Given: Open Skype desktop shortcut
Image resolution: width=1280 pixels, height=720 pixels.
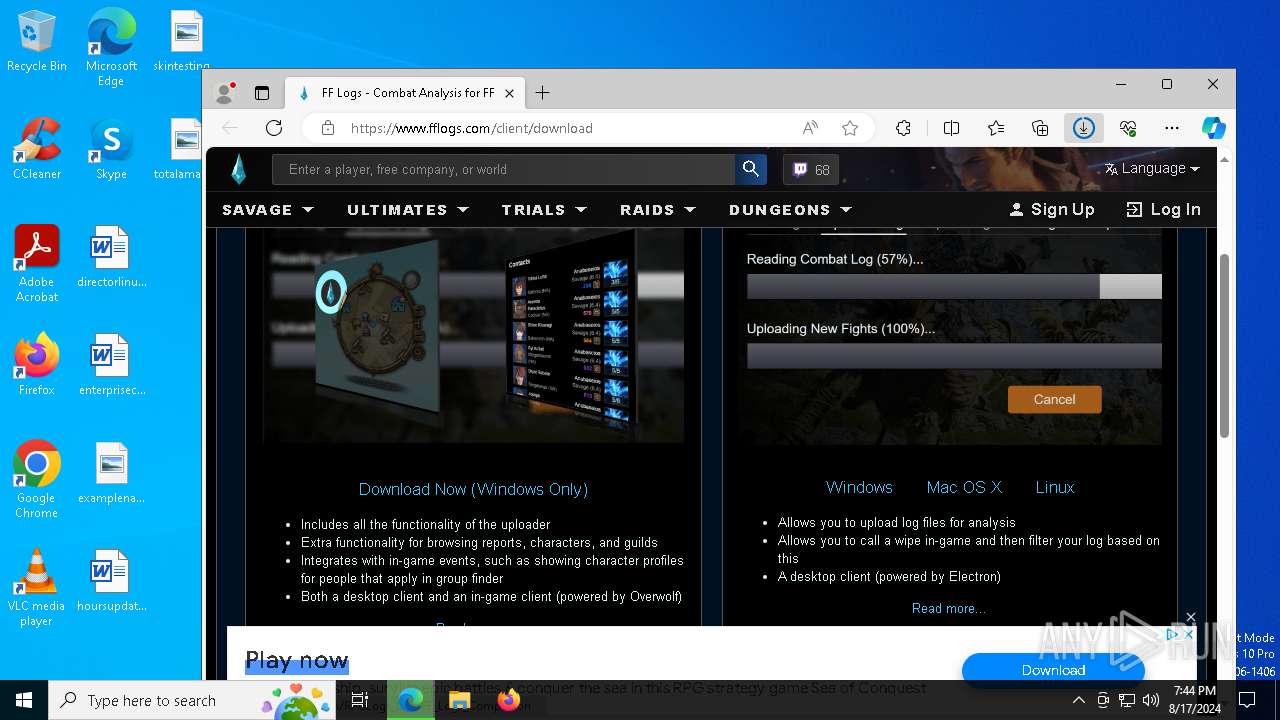Looking at the screenshot, I should [x=111, y=148].
